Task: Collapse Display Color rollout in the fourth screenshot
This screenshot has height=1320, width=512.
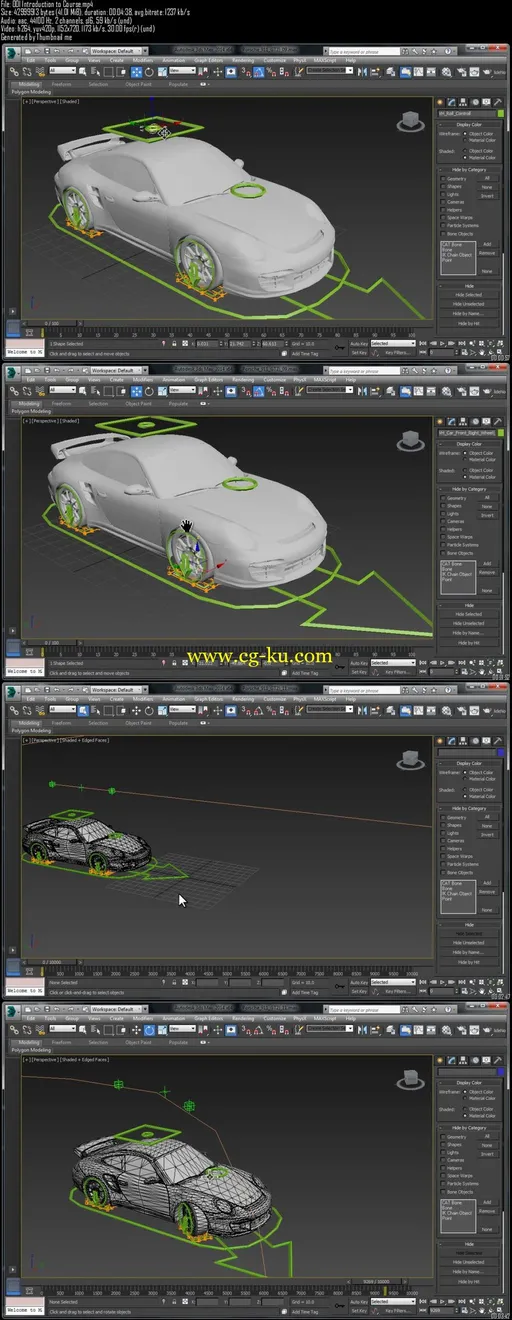Action: tap(468, 1082)
